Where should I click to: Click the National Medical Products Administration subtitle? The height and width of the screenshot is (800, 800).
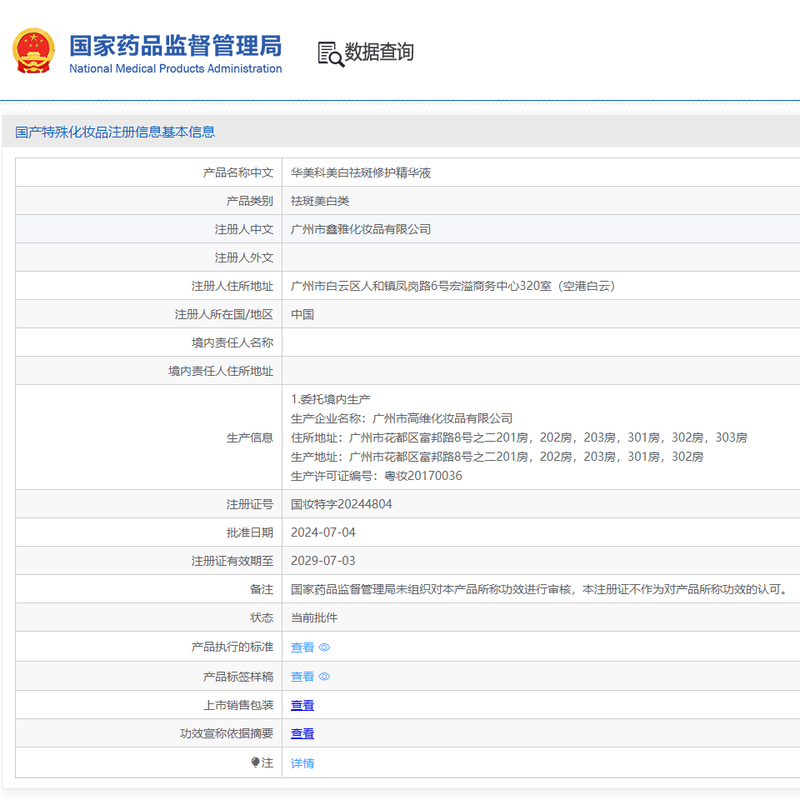175,69
